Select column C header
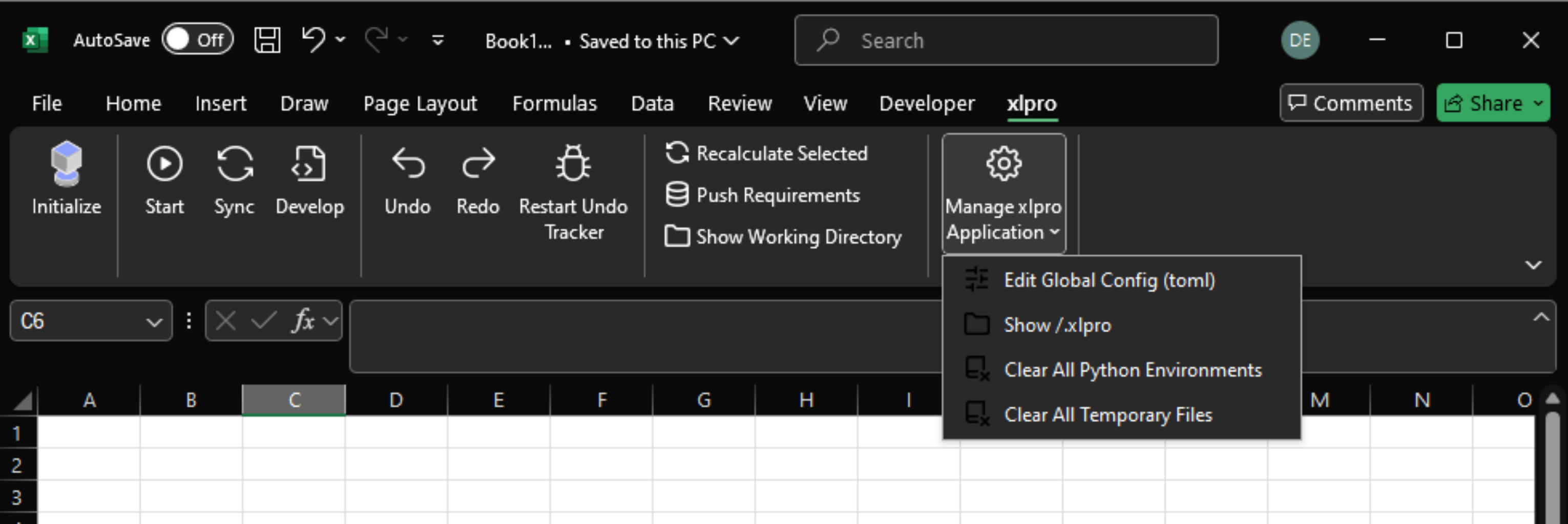 coord(294,400)
